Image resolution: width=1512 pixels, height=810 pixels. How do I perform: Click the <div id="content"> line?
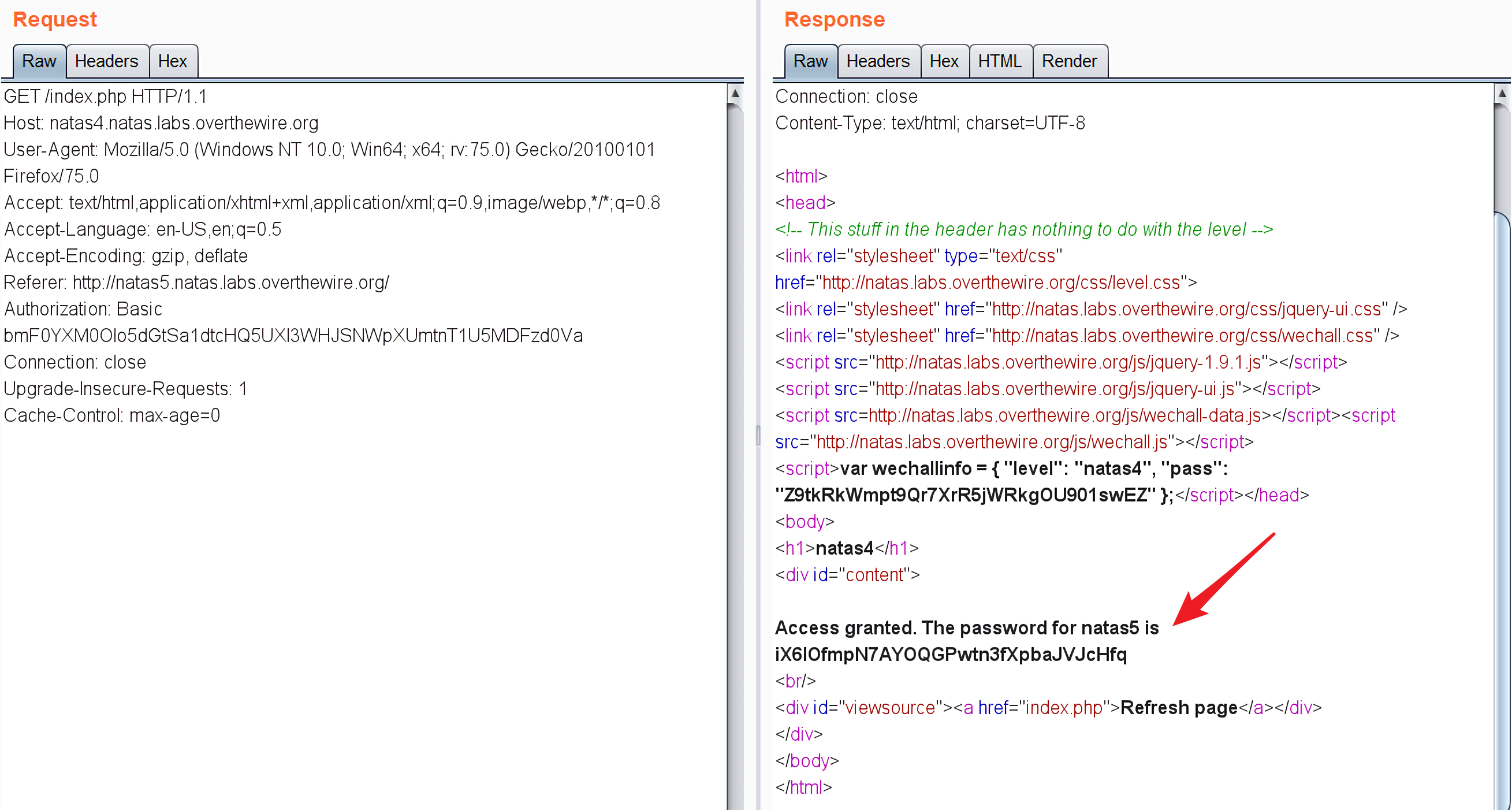(x=848, y=575)
